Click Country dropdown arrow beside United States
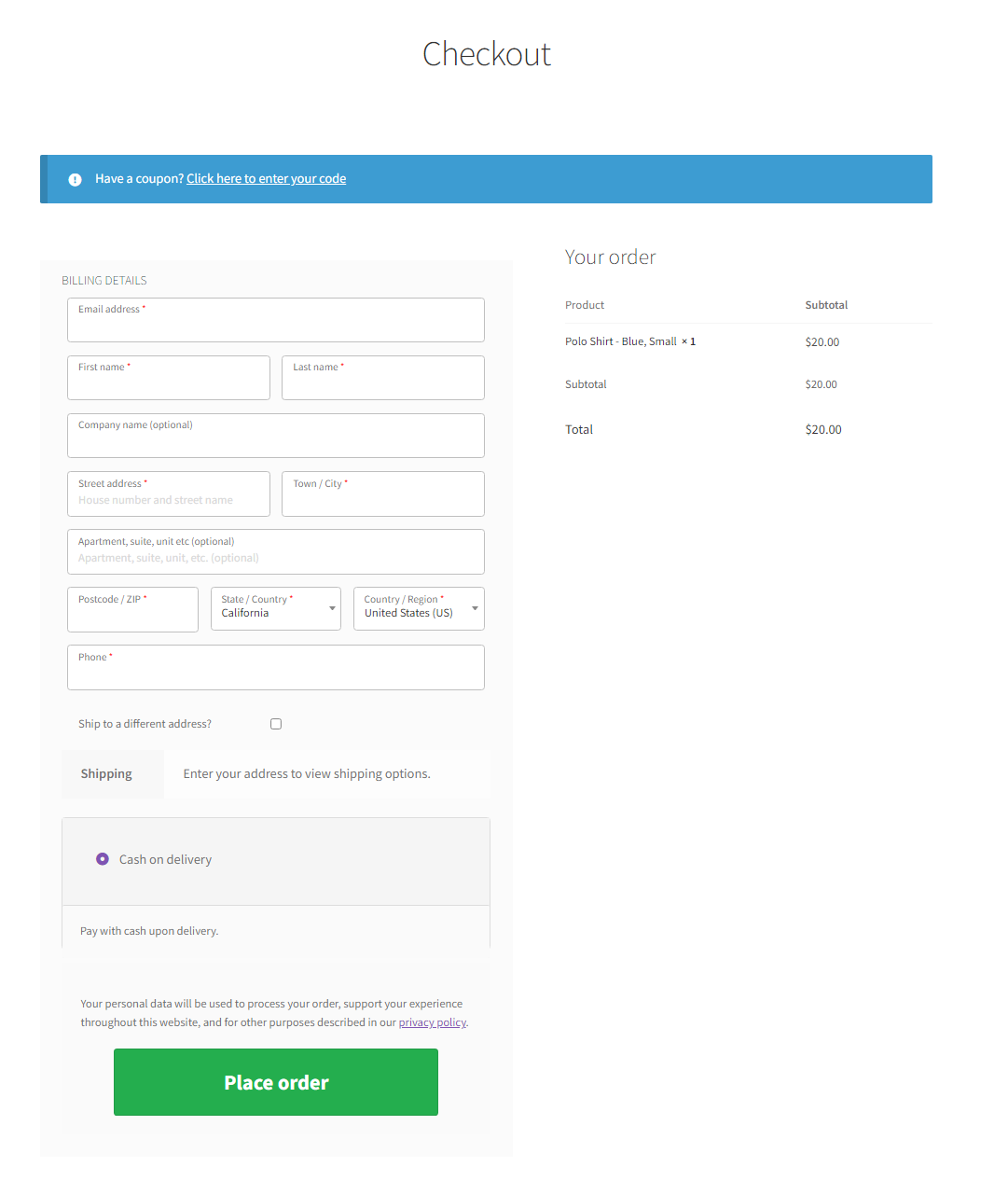Image resolution: width=1008 pixels, height=1181 pixels. tap(475, 609)
